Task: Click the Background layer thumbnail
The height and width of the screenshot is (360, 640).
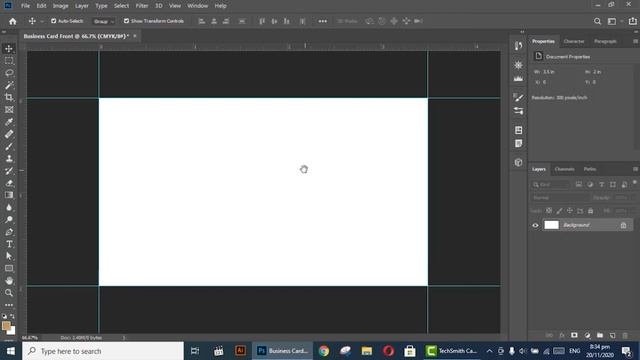Action: [x=551, y=225]
